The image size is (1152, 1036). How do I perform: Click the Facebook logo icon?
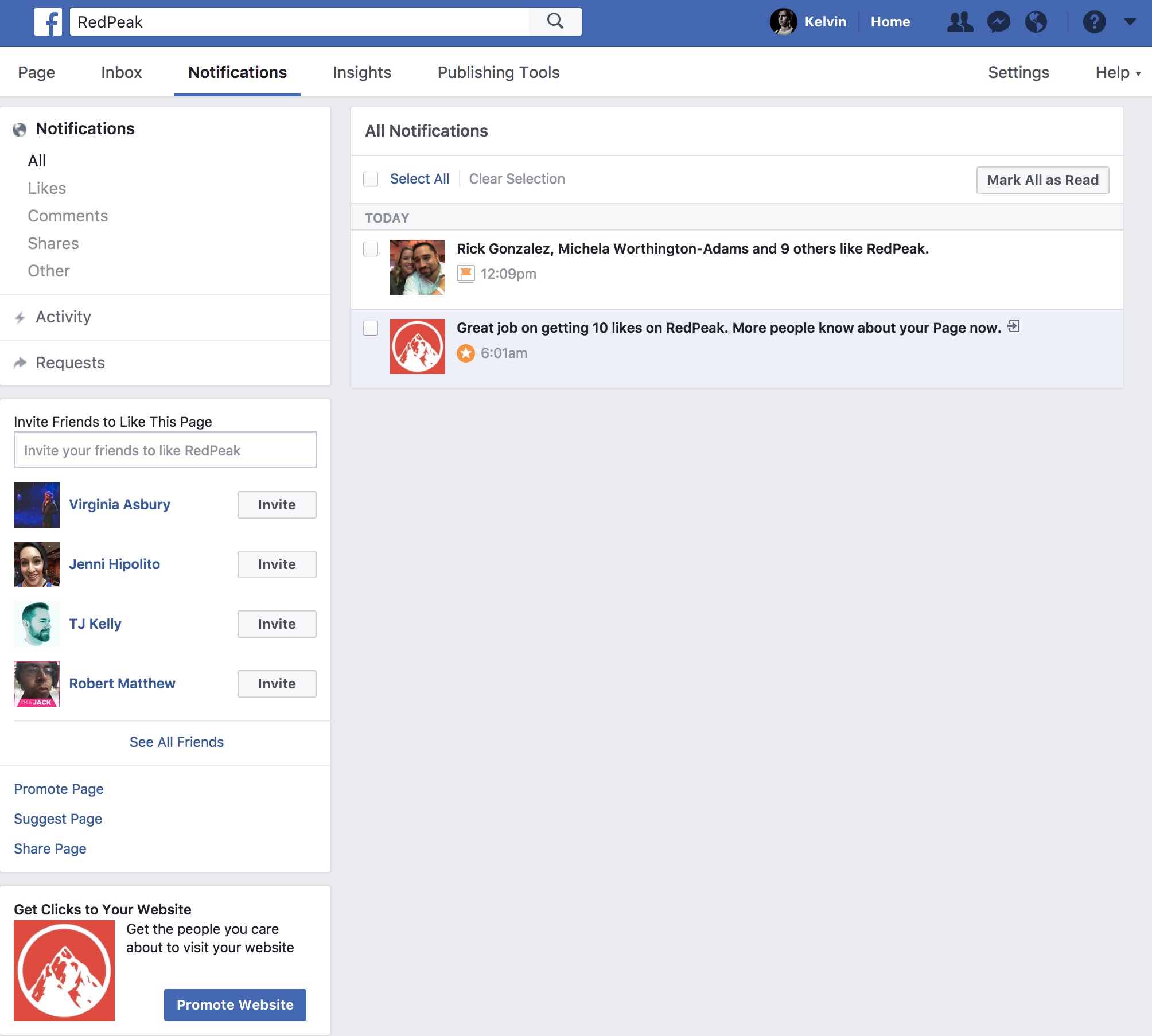[48, 22]
